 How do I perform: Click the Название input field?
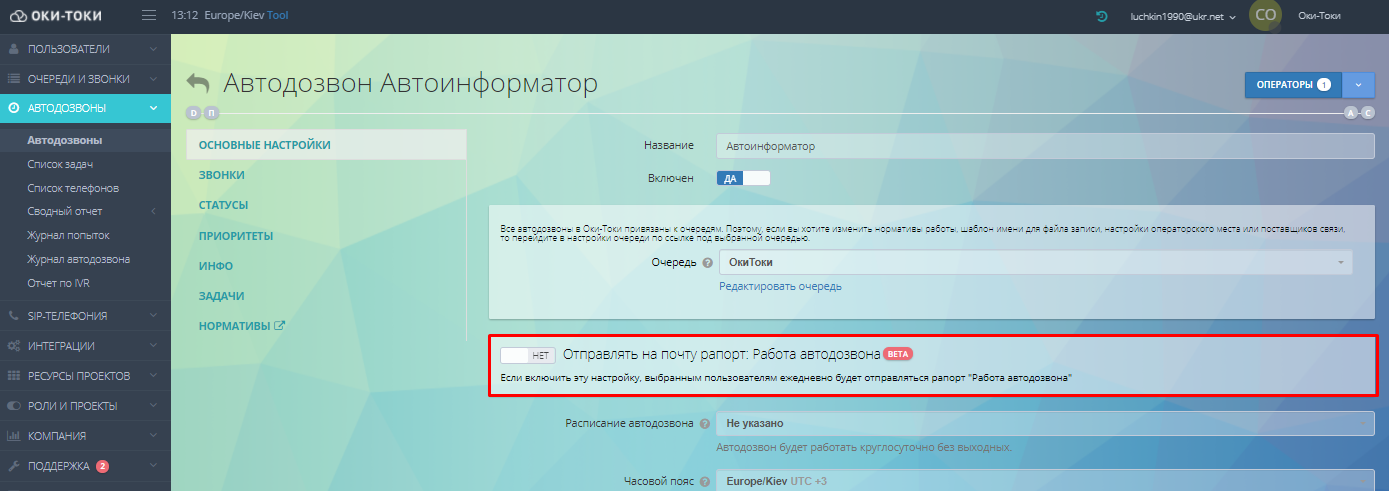point(1045,146)
